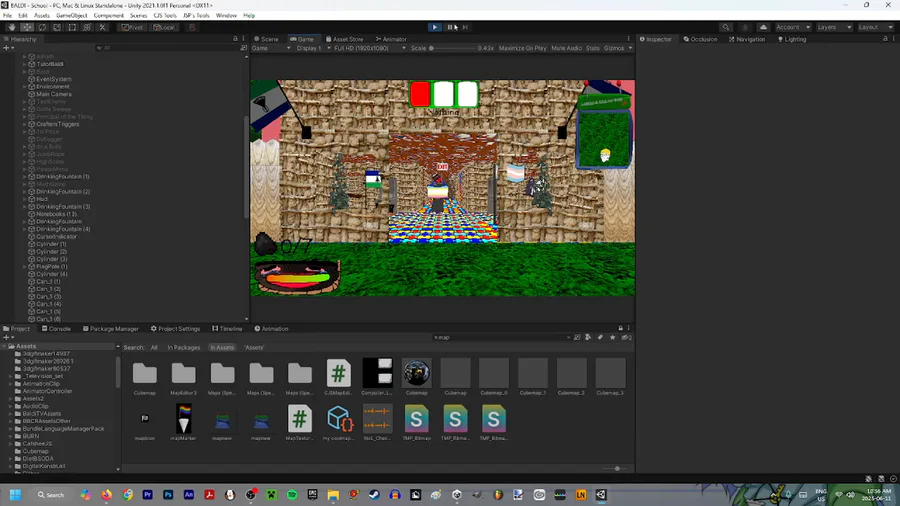Select the Main Camera object

54,94
